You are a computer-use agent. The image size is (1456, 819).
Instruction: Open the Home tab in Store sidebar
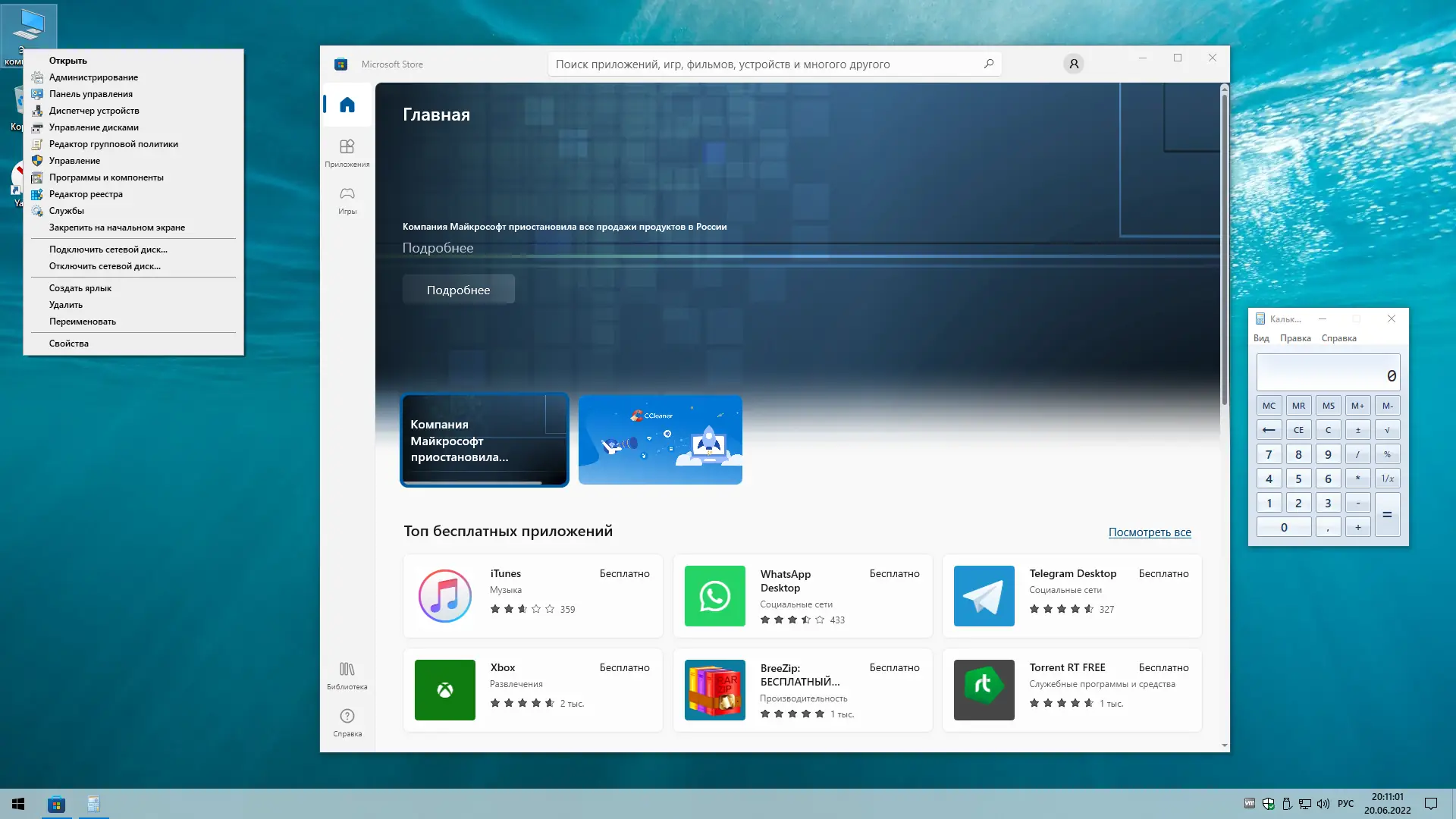347,105
